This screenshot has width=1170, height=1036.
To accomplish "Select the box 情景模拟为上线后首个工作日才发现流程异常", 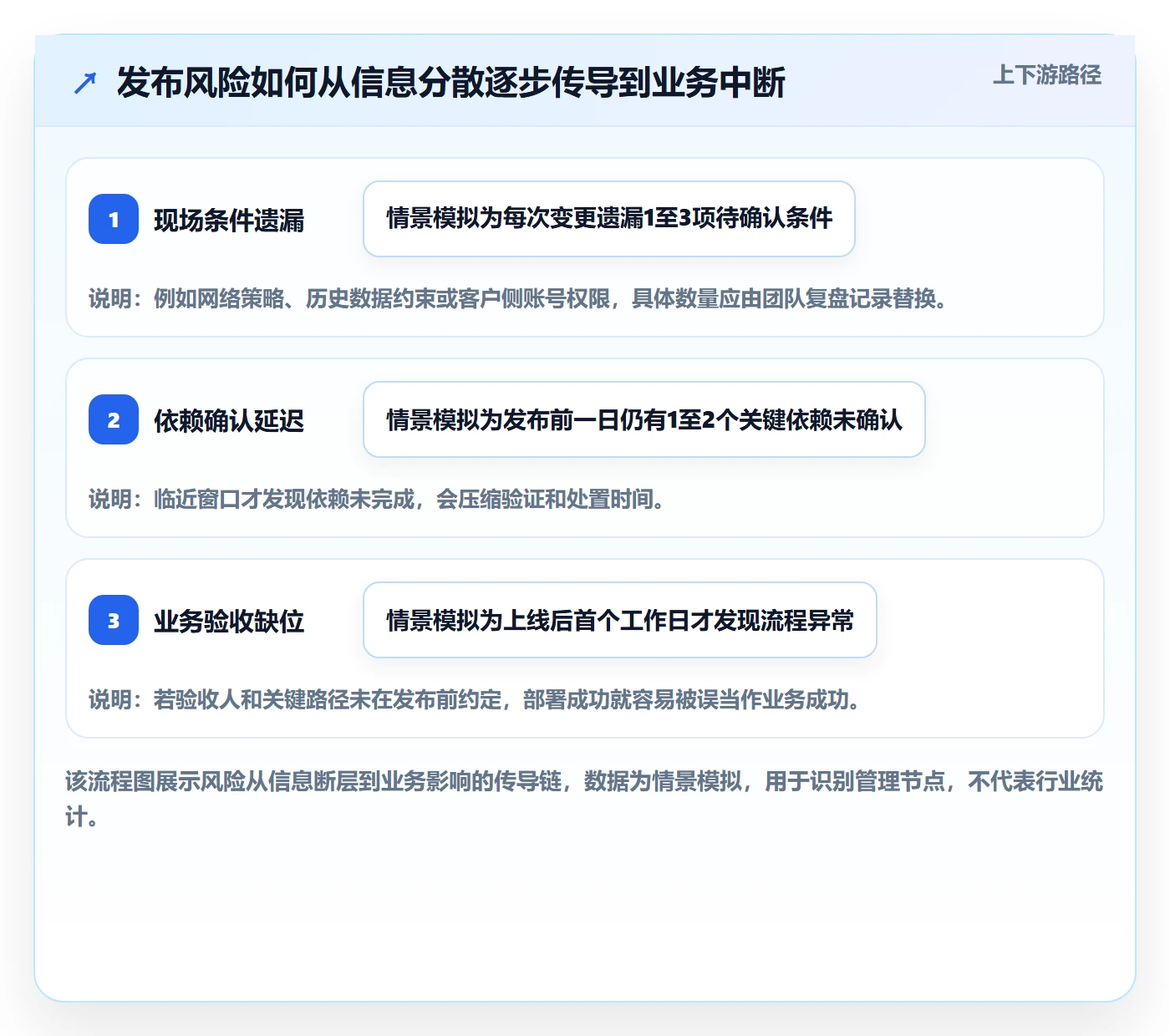I will [620, 620].
